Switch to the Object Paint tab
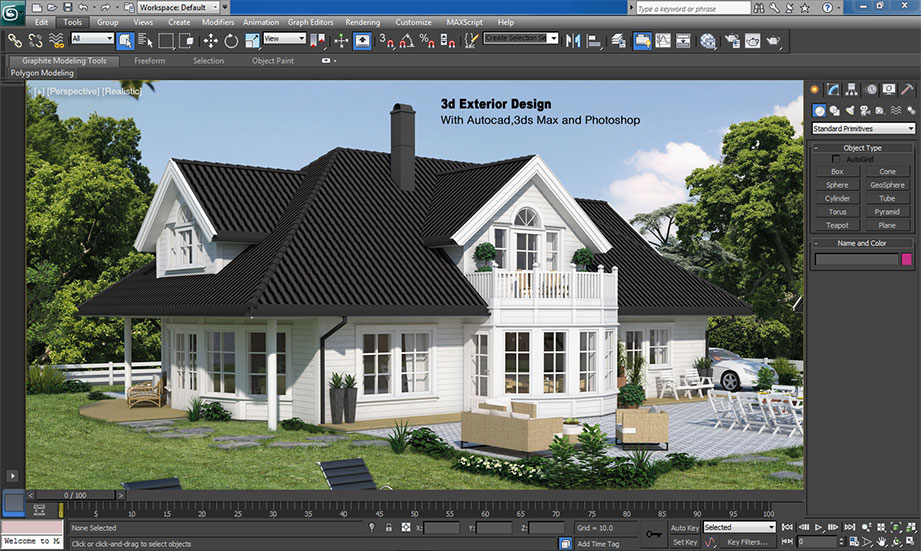 coord(273,61)
